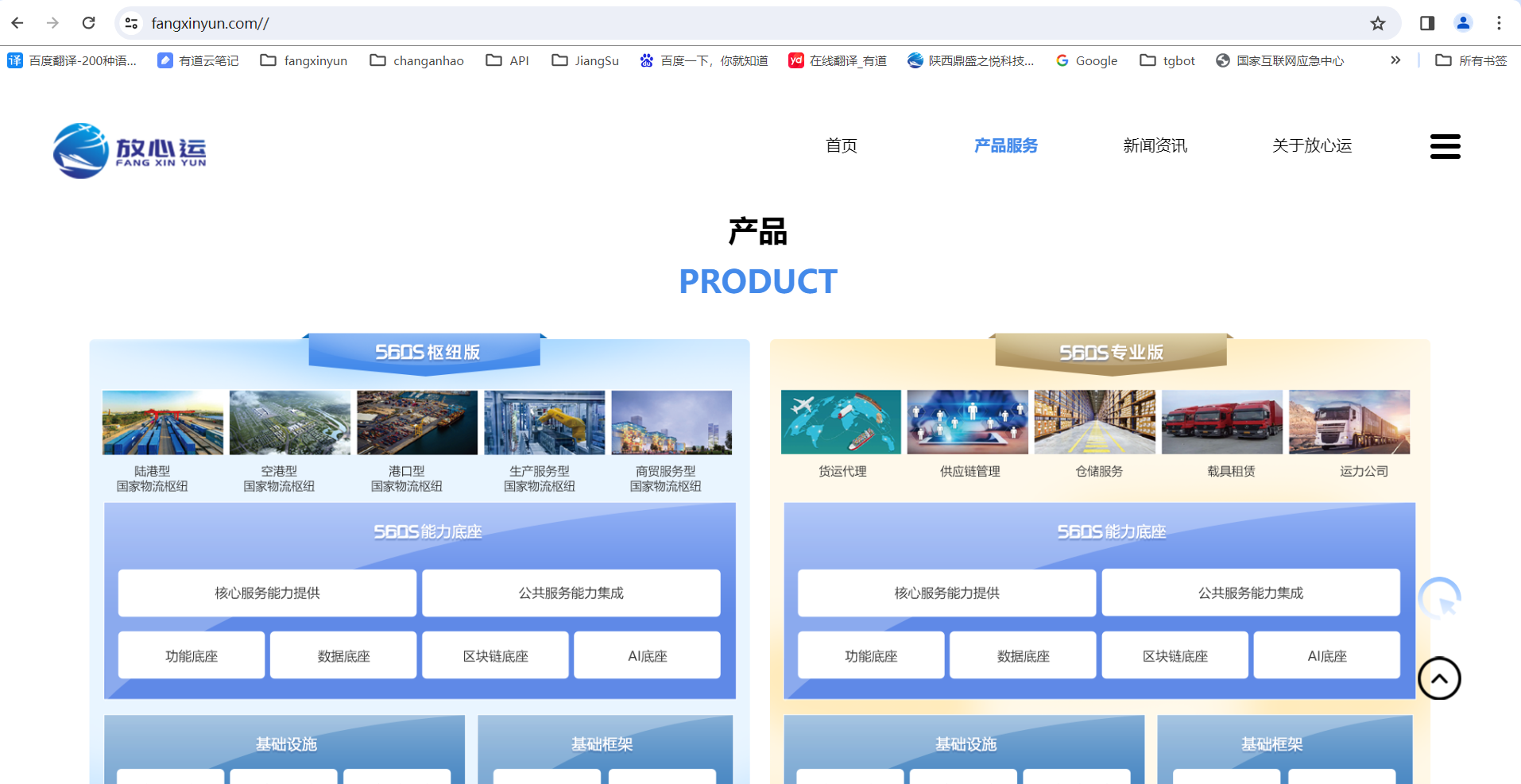Select 港口型 国家物流枢纽 thumbnail
1521x784 pixels.
tap(417, 423)
